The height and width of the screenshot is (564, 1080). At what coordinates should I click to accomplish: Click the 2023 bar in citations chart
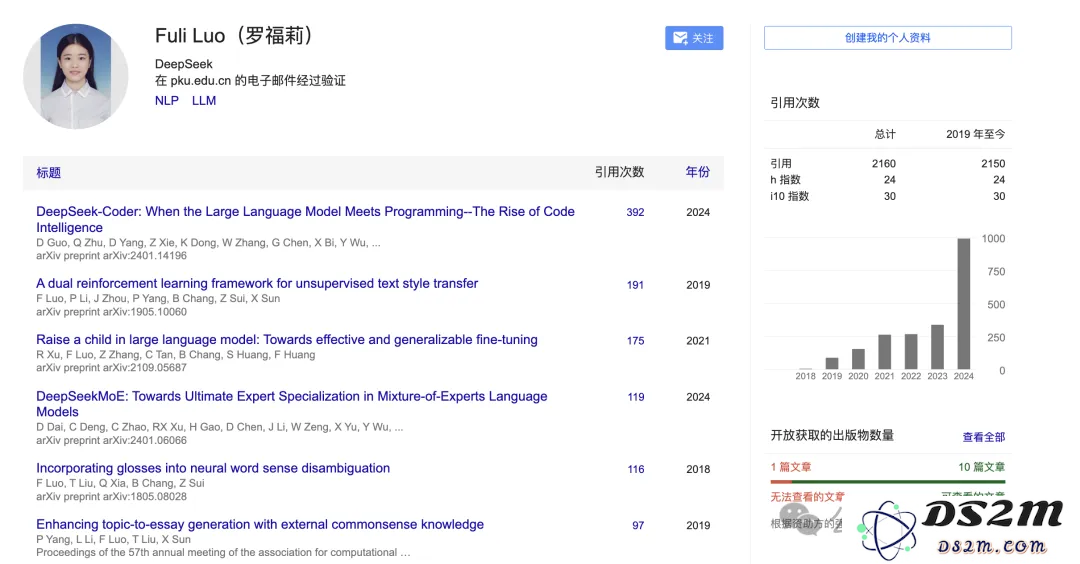(x=937, y=347)
